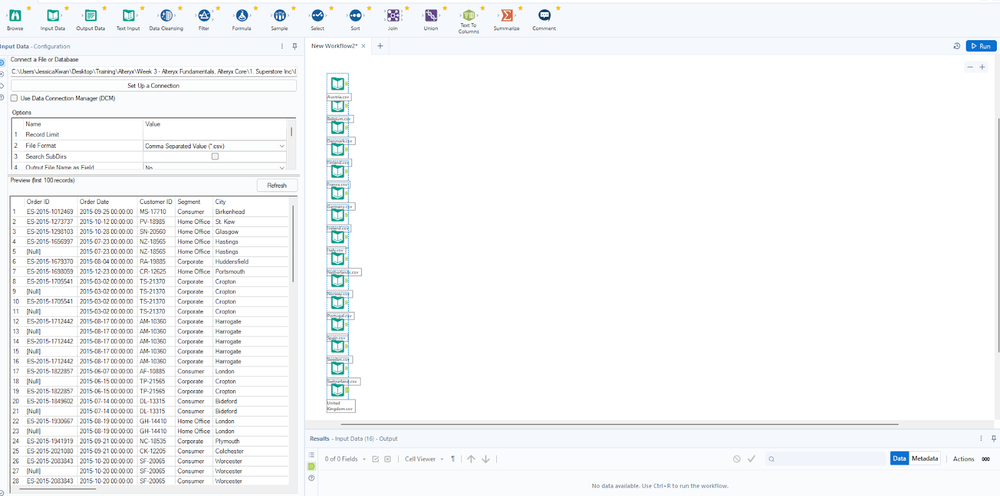Open Configuration panel more options menu
Viewport: 1000px width, 496px height.
point(283,47)
